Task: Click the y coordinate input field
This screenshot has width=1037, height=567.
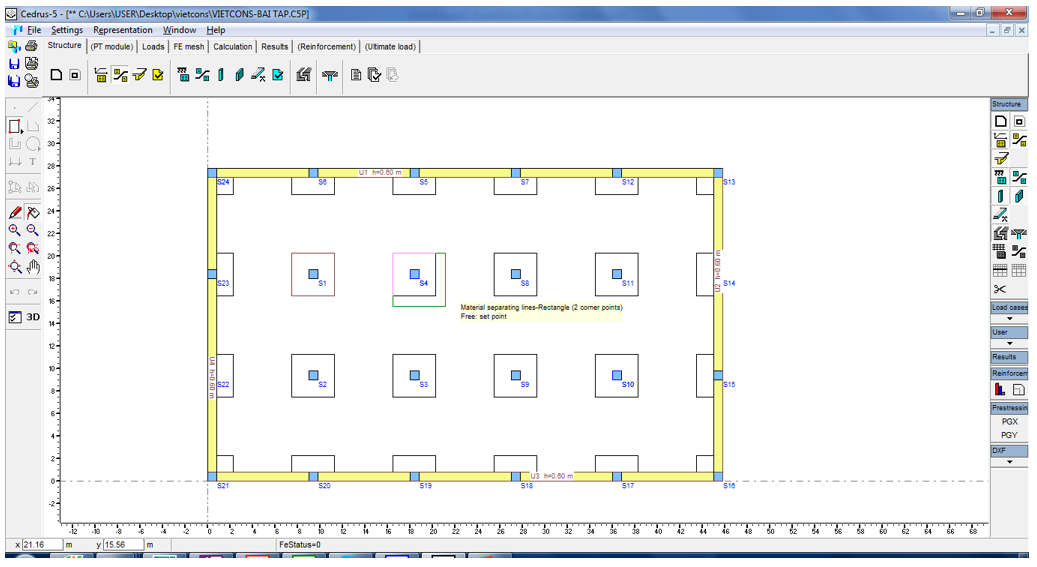Action: click(123, 545)
